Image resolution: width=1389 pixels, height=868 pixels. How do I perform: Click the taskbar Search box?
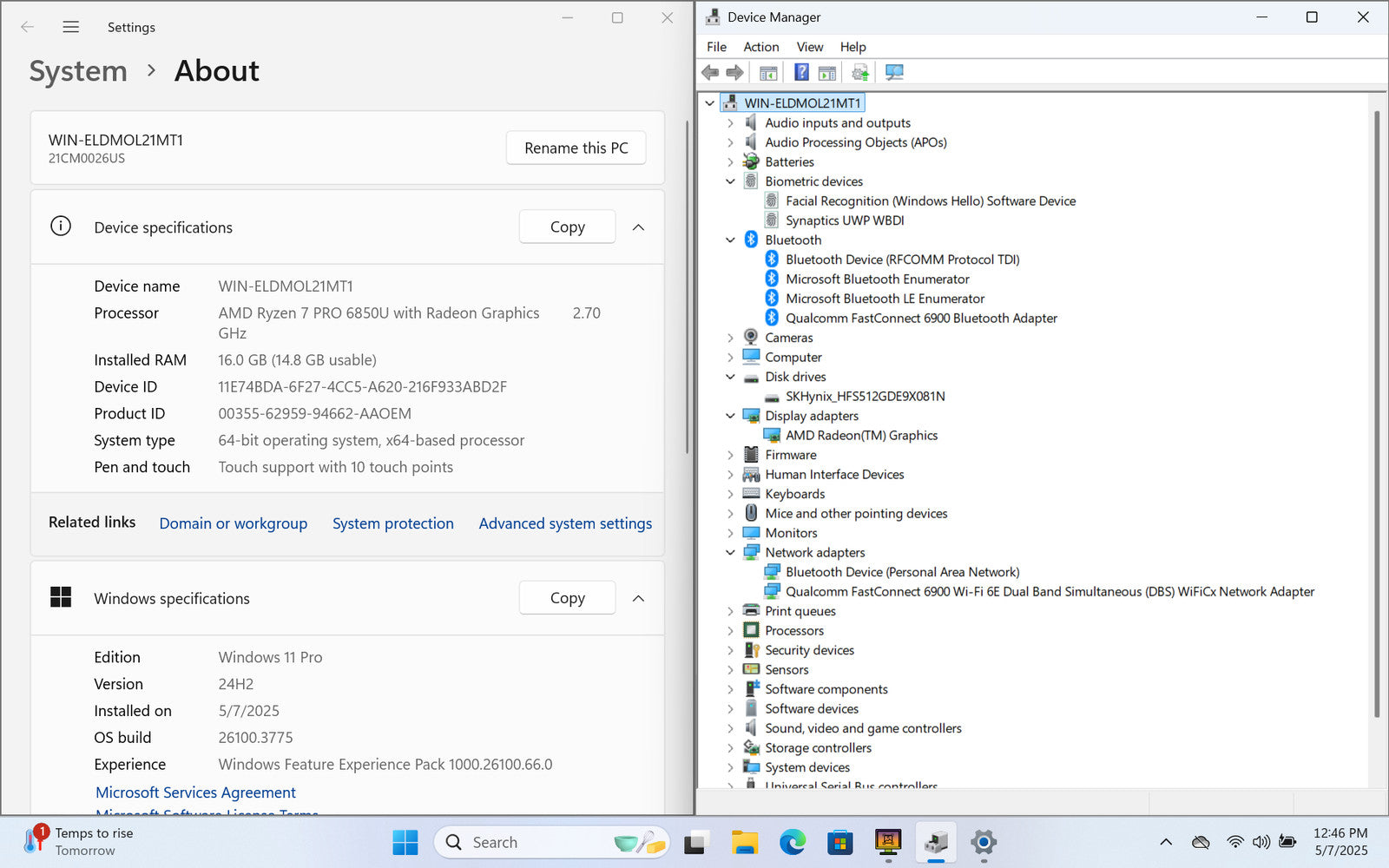551,842
